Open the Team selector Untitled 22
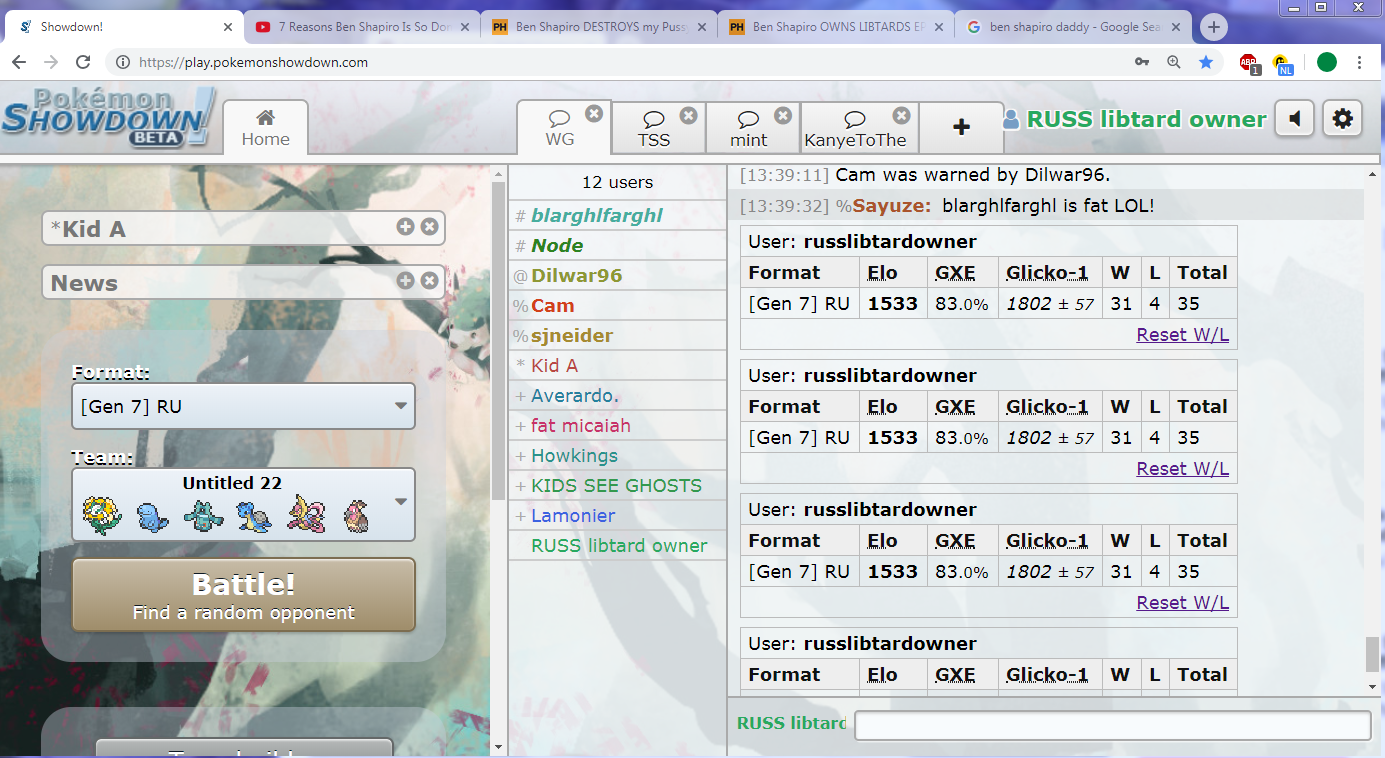Viewport: 1385px width, 758px height. click(x=244, y=504)
